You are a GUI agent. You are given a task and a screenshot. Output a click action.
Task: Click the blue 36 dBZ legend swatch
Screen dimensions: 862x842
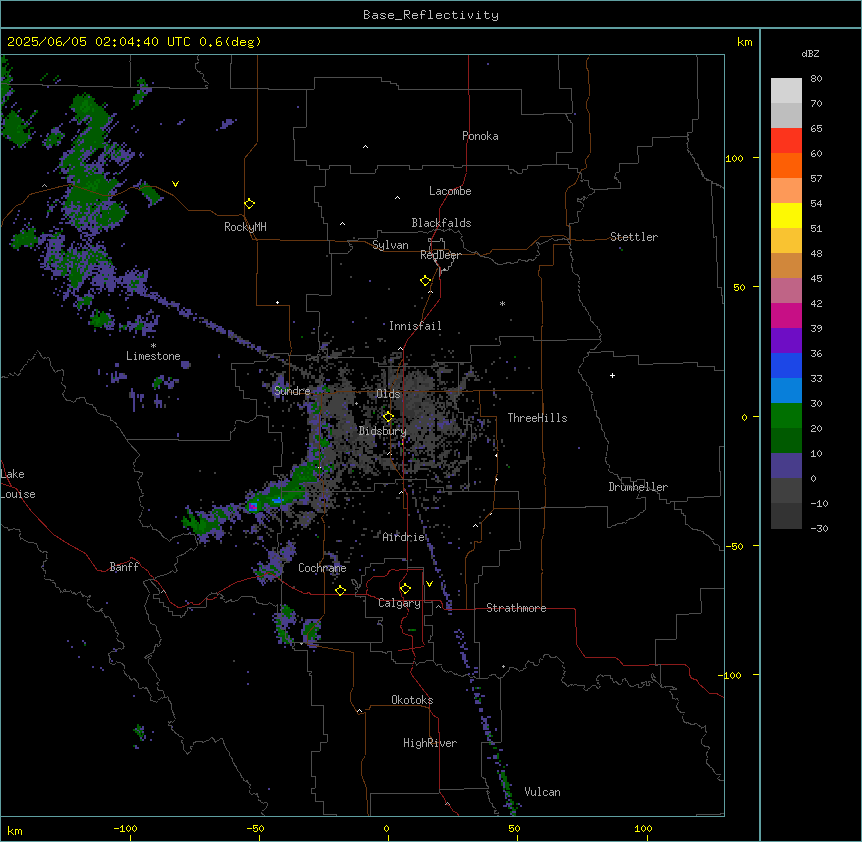(x=786, y=365)
